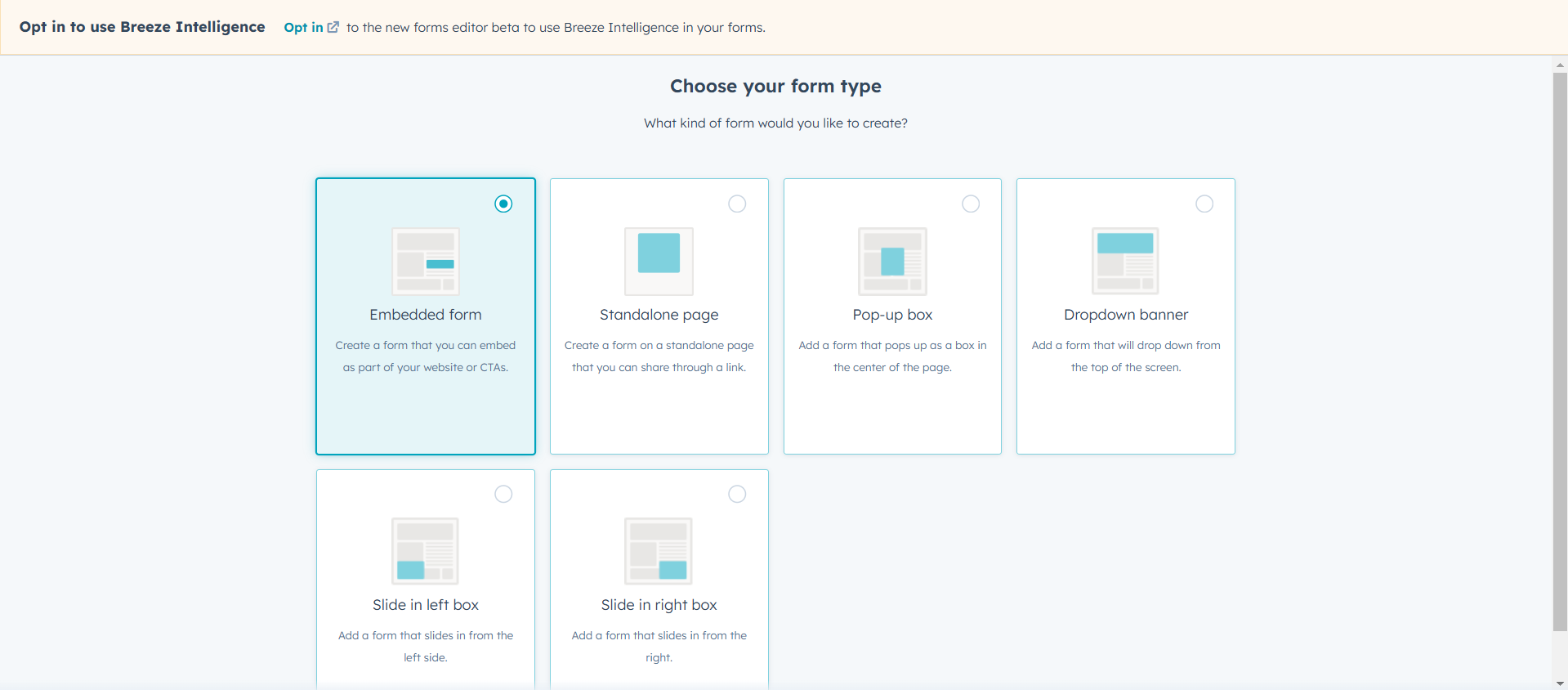Click the Dropdown banner title

click(1126, 315)
